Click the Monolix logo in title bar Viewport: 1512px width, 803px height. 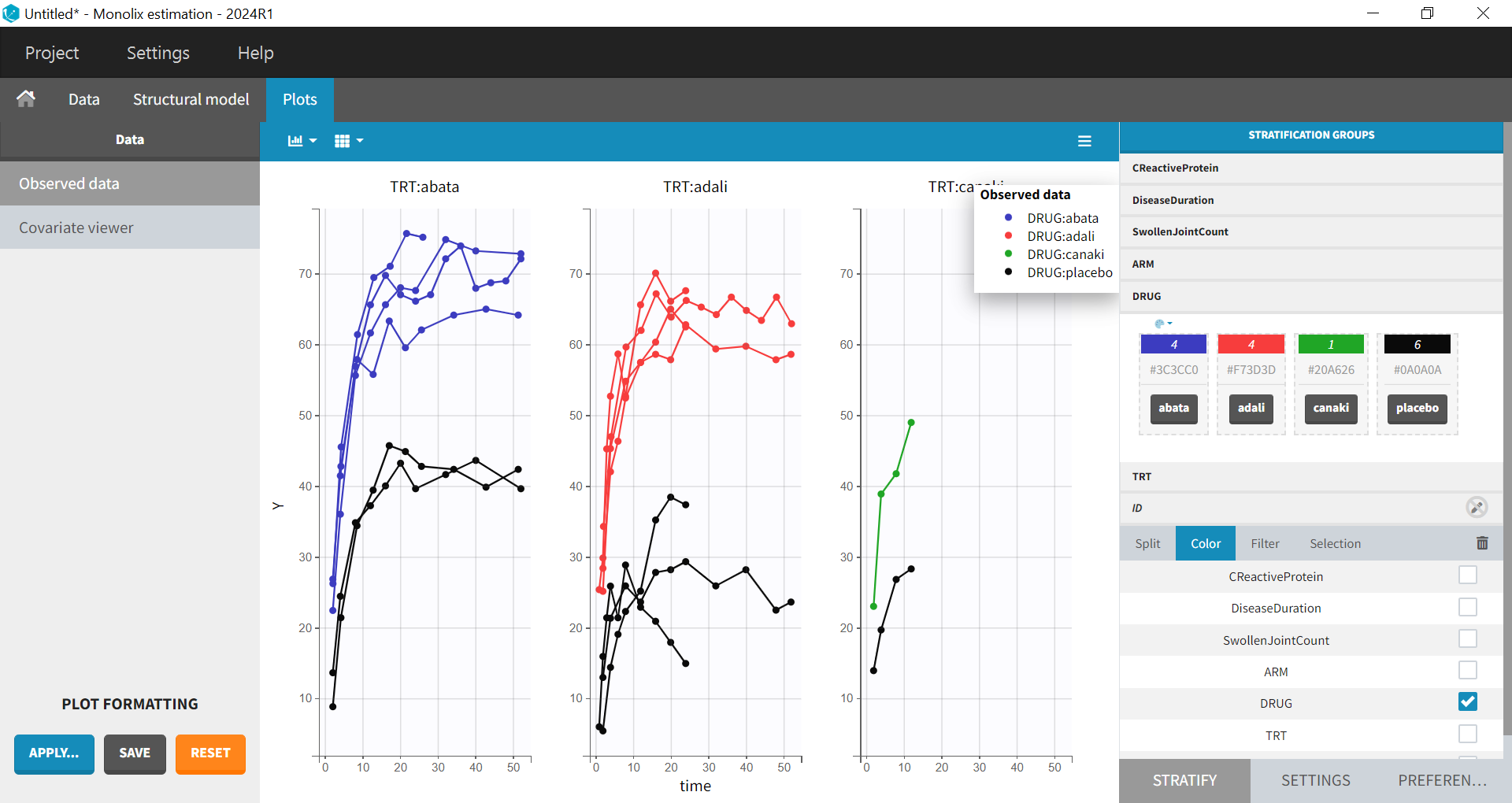point(11,13)
